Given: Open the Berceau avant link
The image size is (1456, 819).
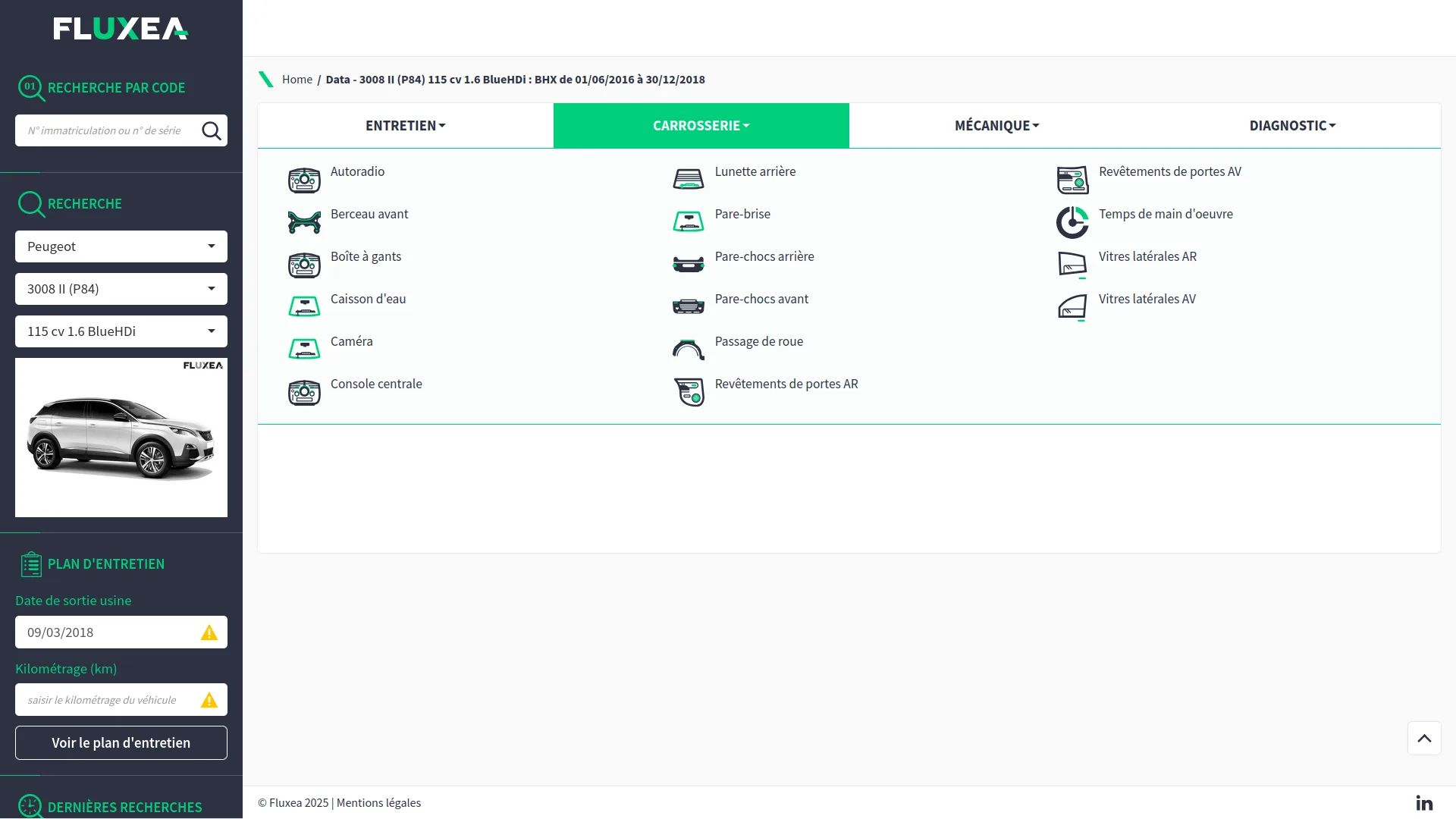Looking at the screenshot, I should point(369,214).
